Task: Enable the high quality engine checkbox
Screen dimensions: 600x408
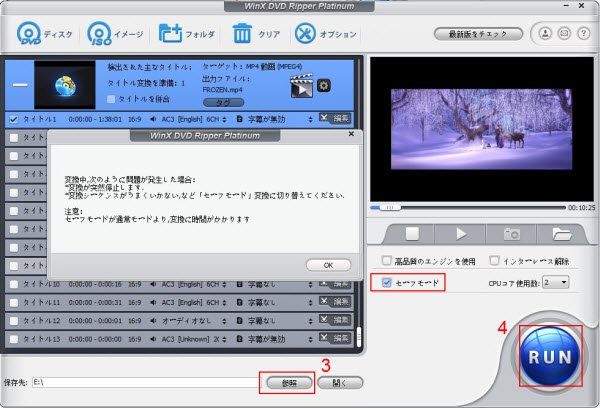Action: tap(386, 261)
